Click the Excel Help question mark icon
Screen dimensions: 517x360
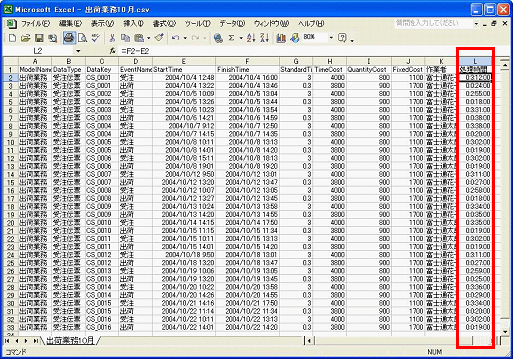pyautogui.click(x=342, y=38)
